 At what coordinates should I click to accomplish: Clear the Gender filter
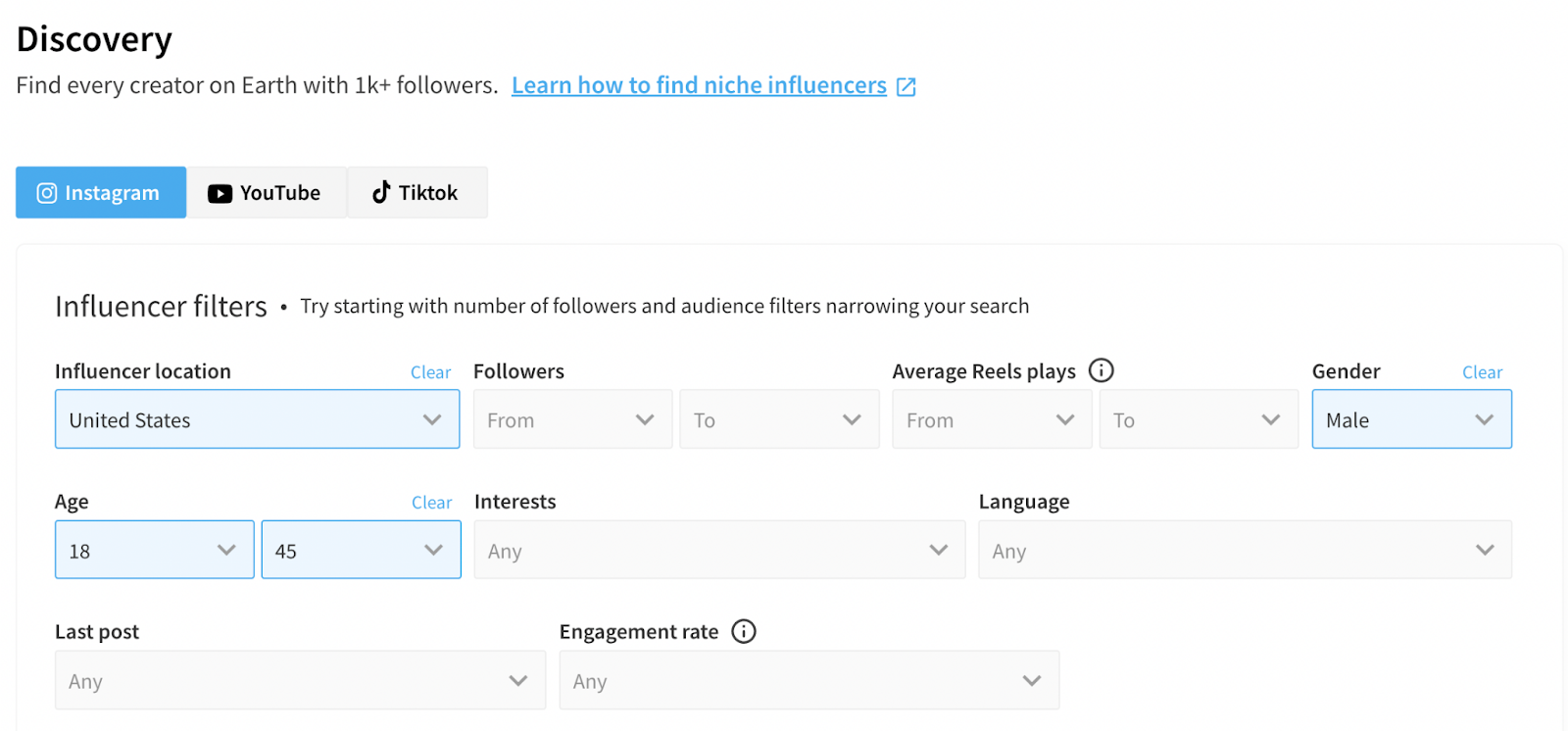click(1482, 372)
